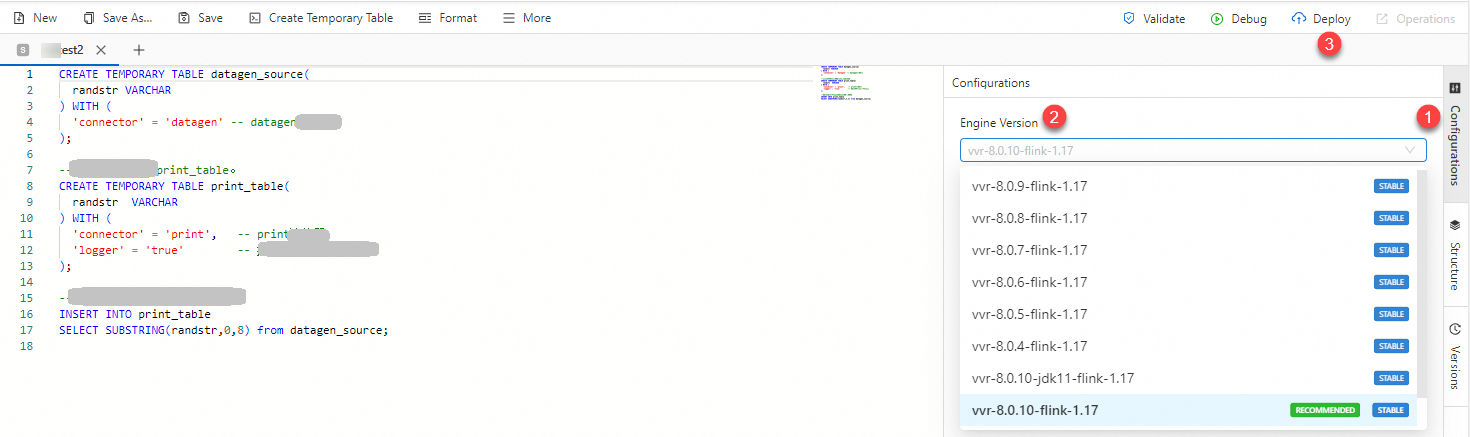Click the Debug play icon
Viewport: 1470px width, 437px height.
click(1217, 19)
